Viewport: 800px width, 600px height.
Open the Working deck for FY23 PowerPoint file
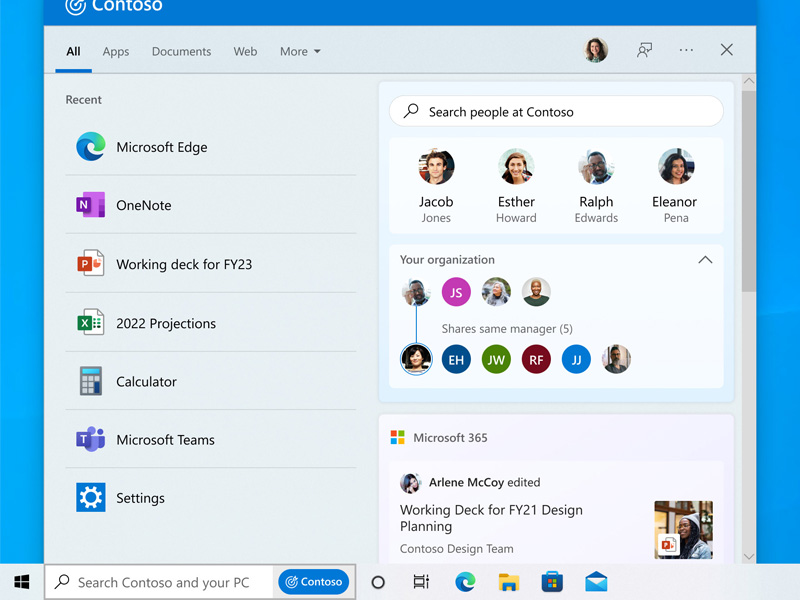[x=211, y=264]
